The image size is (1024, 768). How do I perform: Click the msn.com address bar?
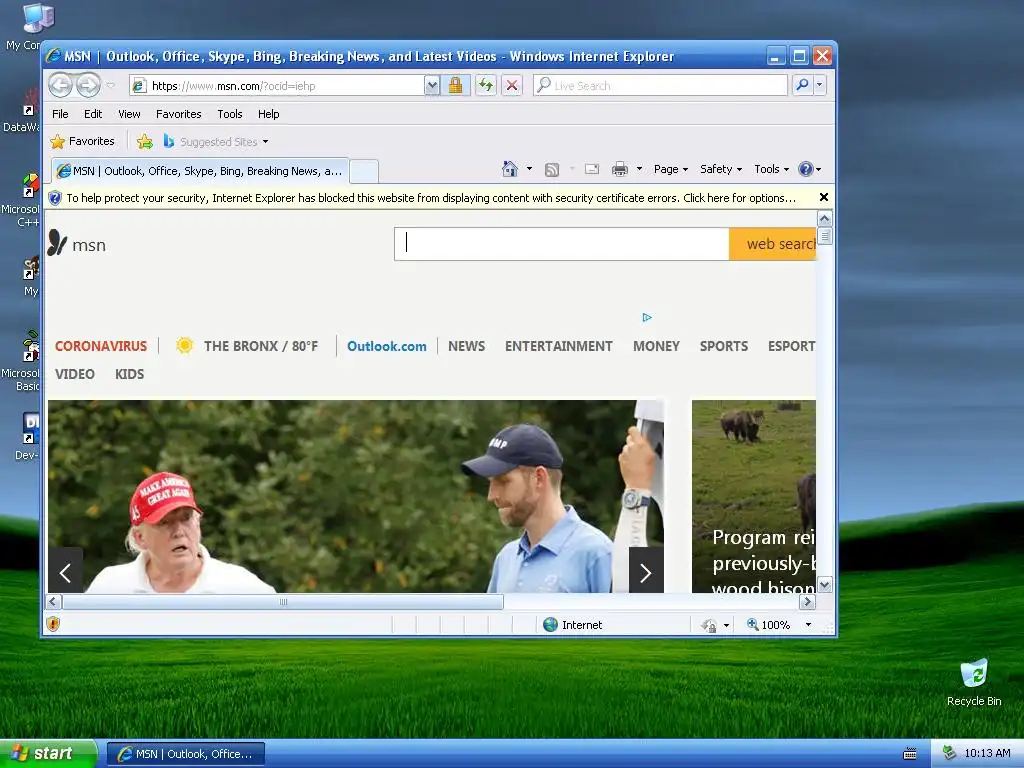click(277, 86)
